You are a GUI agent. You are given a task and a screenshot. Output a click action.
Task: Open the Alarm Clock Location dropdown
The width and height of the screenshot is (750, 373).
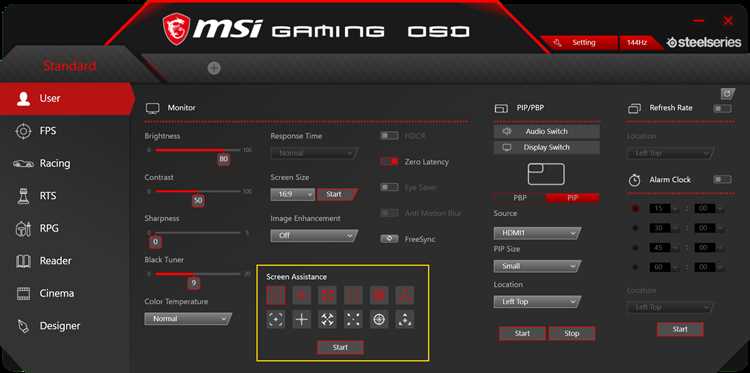671,308
